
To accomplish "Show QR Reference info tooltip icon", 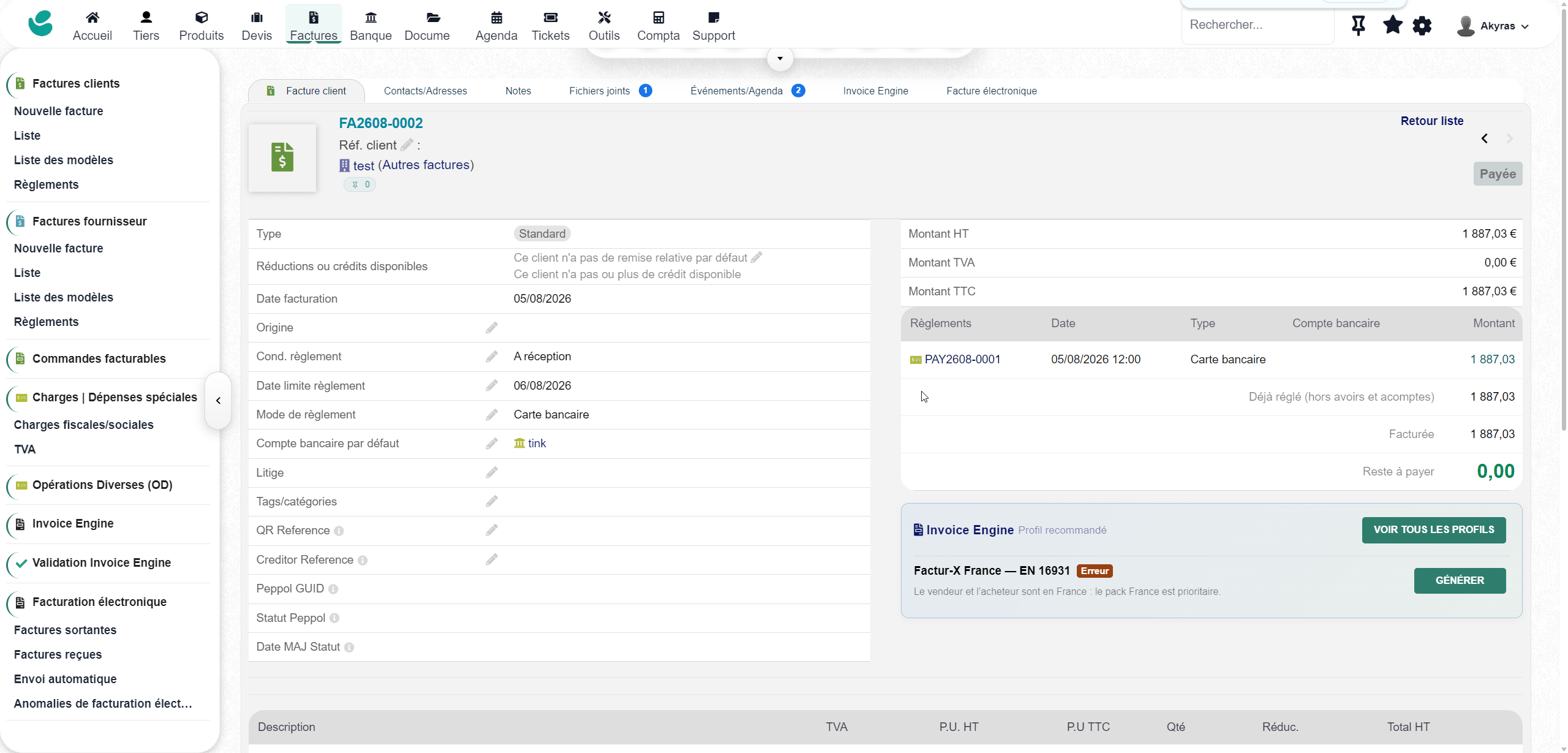I will tap(339, 531).
